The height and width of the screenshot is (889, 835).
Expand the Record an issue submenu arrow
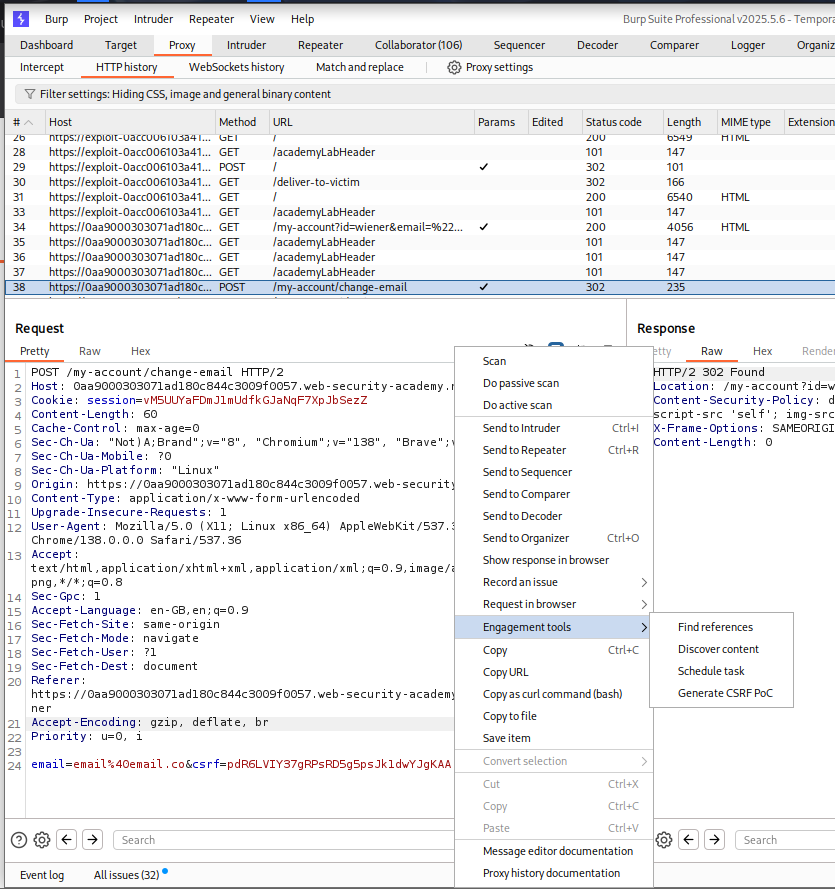coord(644,582)
